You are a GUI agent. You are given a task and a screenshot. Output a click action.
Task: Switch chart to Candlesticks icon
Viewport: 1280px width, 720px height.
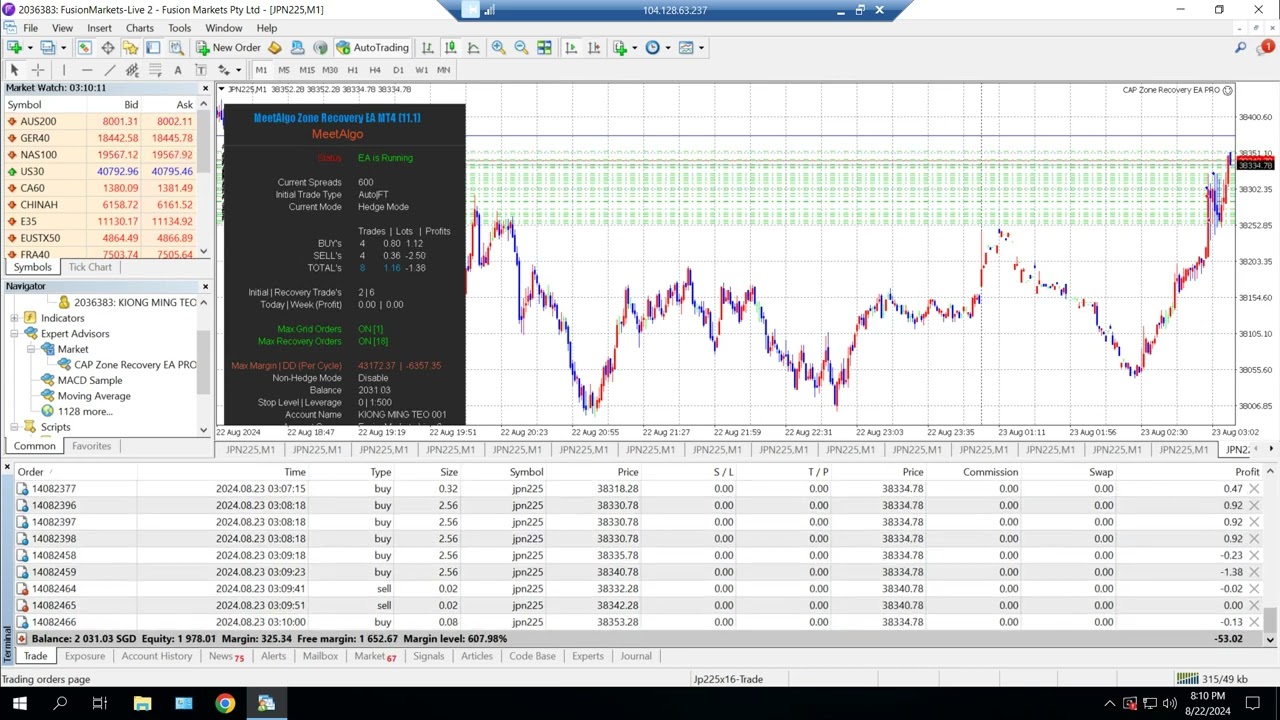pos(450,47)
